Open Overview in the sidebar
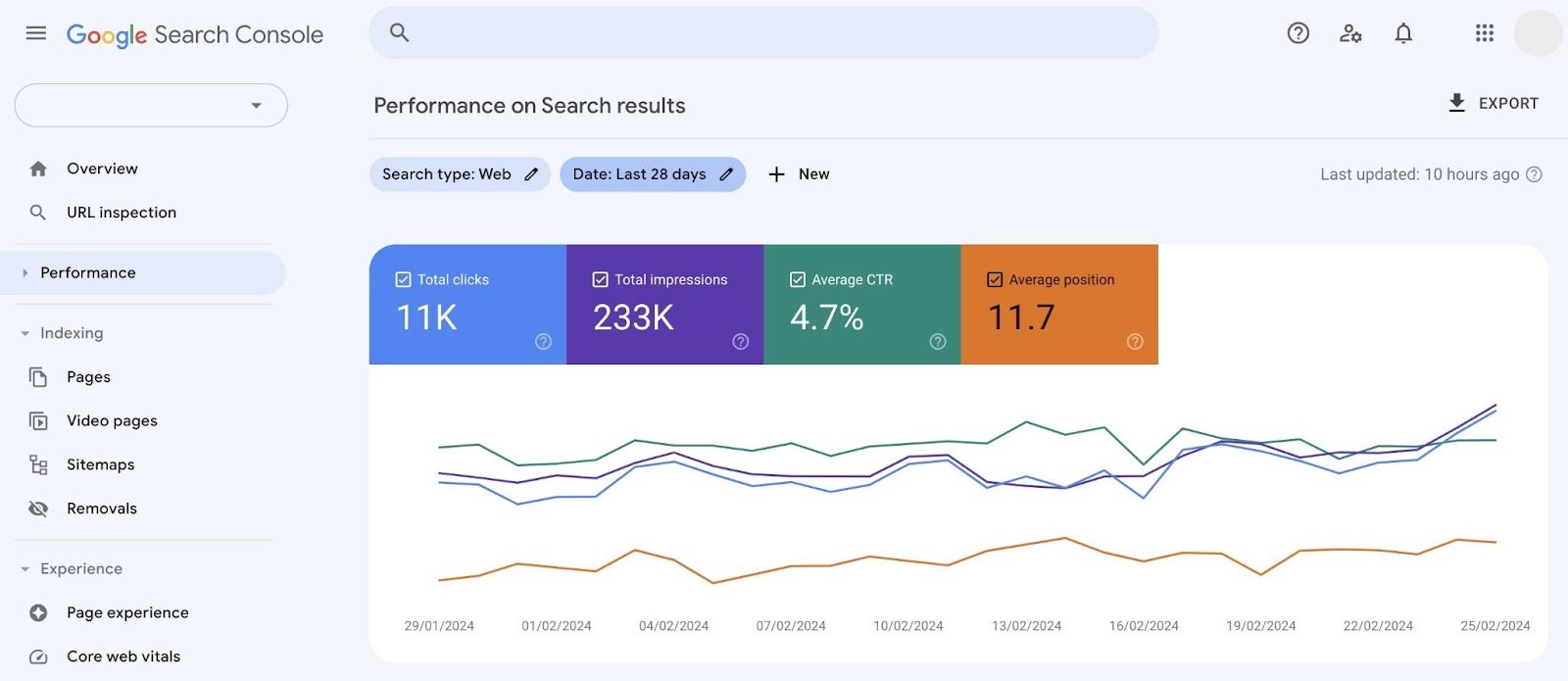1568x681 pixels. tap(102, 169)
